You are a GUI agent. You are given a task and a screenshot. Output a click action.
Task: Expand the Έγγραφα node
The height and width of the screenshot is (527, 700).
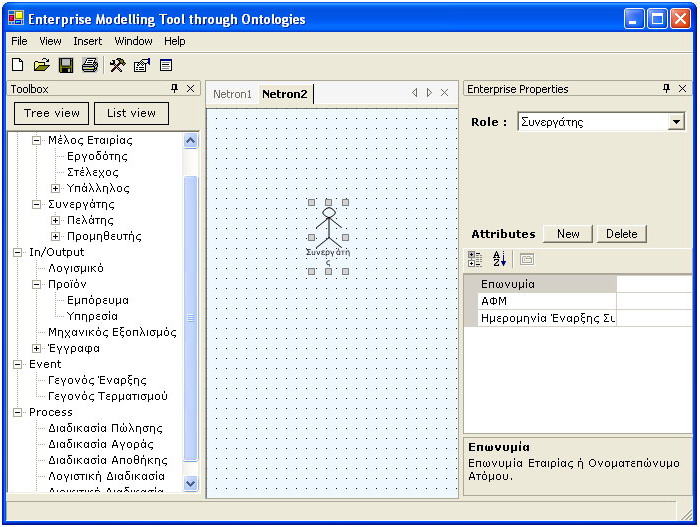[37, 348]
